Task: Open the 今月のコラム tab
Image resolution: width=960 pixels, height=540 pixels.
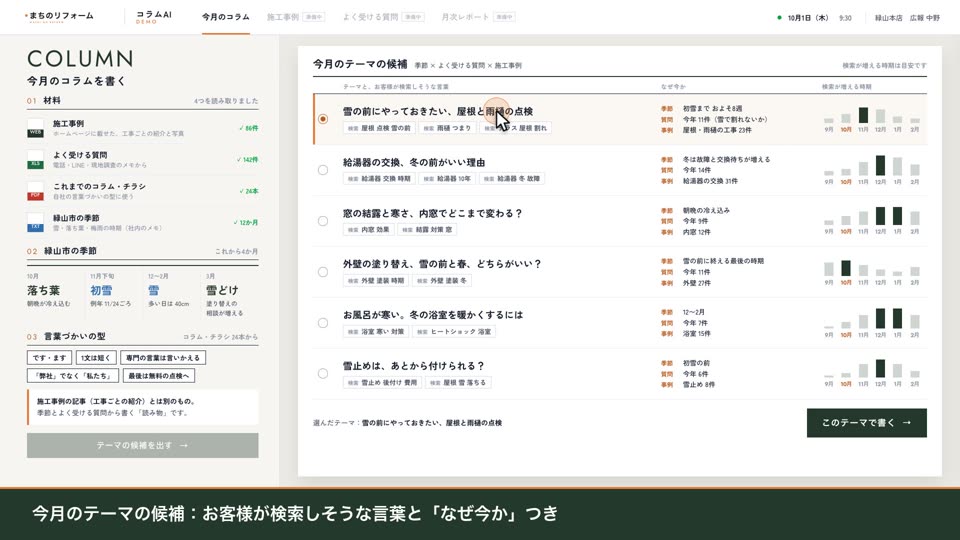Action: click(225, 17)
